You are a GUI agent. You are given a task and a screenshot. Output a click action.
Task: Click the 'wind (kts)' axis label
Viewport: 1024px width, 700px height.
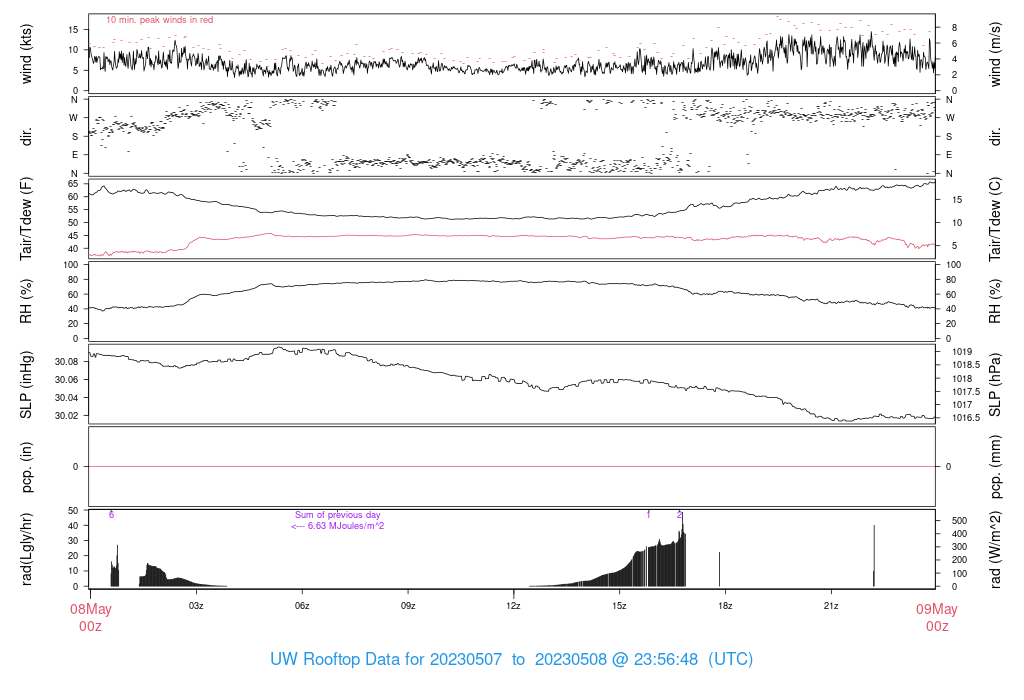pyautogui.click(x=26, y=54)
